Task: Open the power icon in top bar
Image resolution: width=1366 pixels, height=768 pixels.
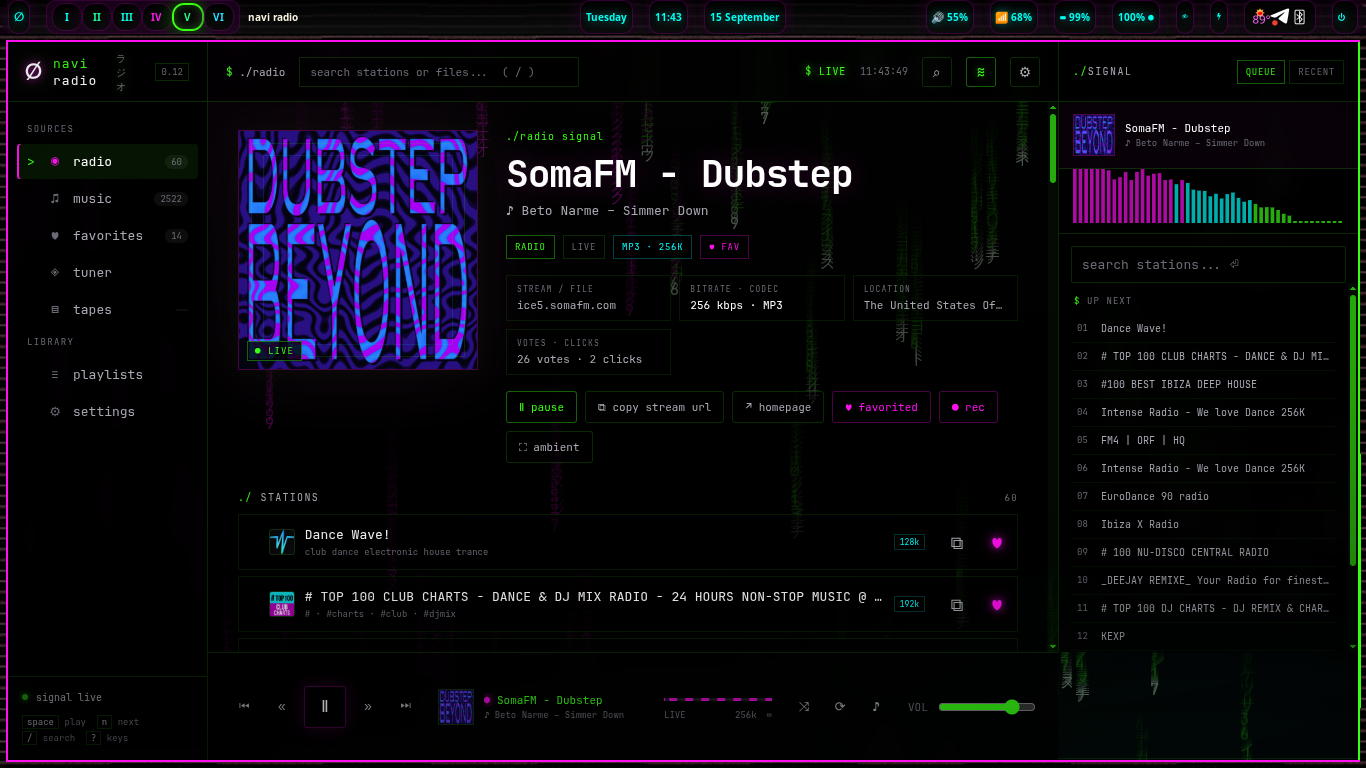Action: (1341, 17)
